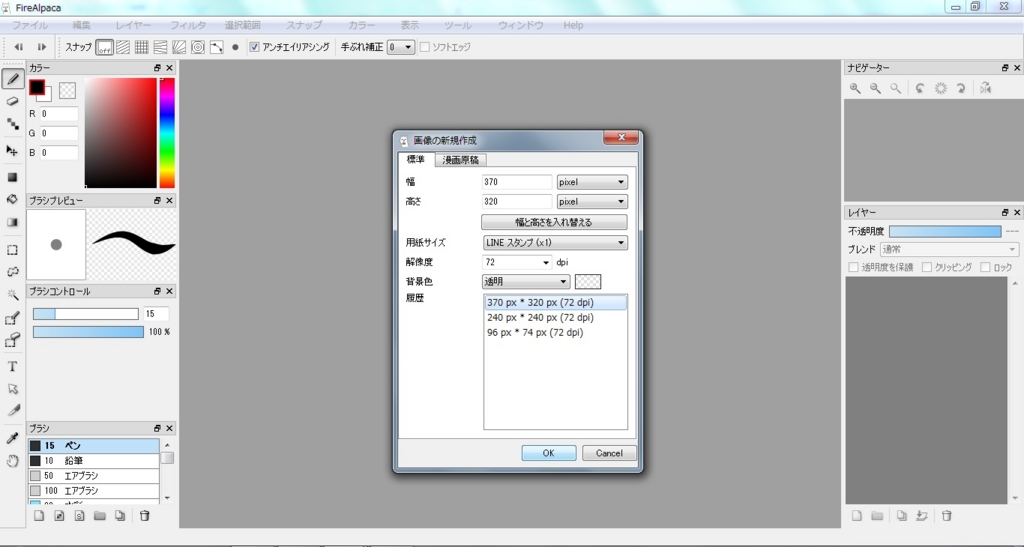Enable parallel line snap
The height and width of the screenshot is (547, 1024).
coord(123,47)
